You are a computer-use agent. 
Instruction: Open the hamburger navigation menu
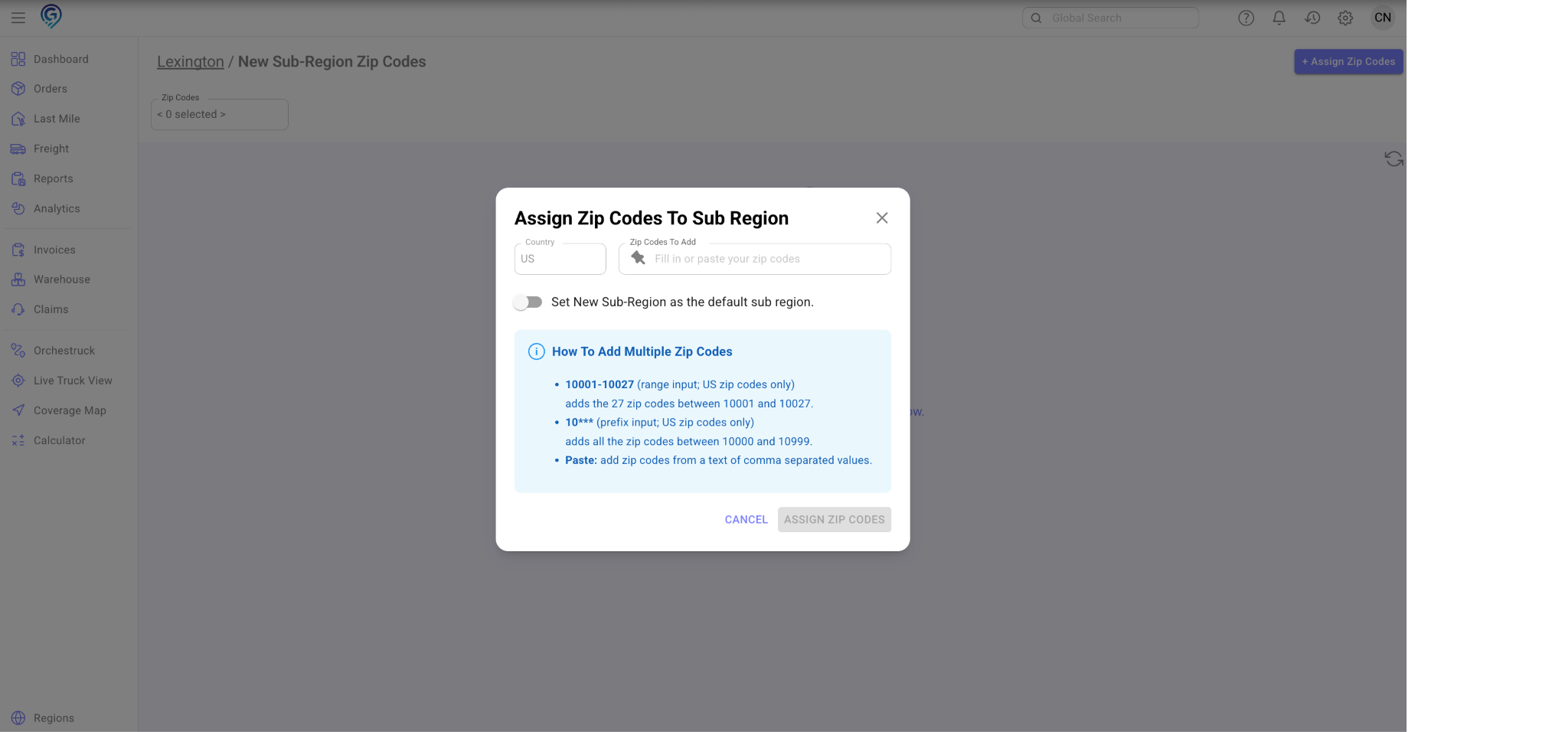click(18, 18)
